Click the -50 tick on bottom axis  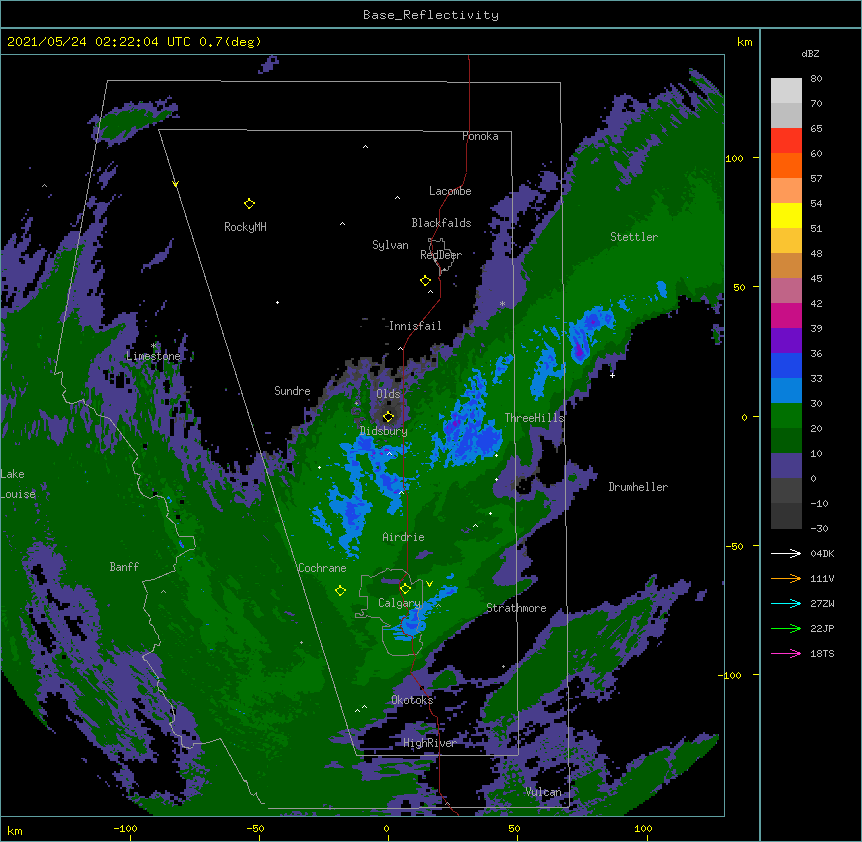coord(255,828)
